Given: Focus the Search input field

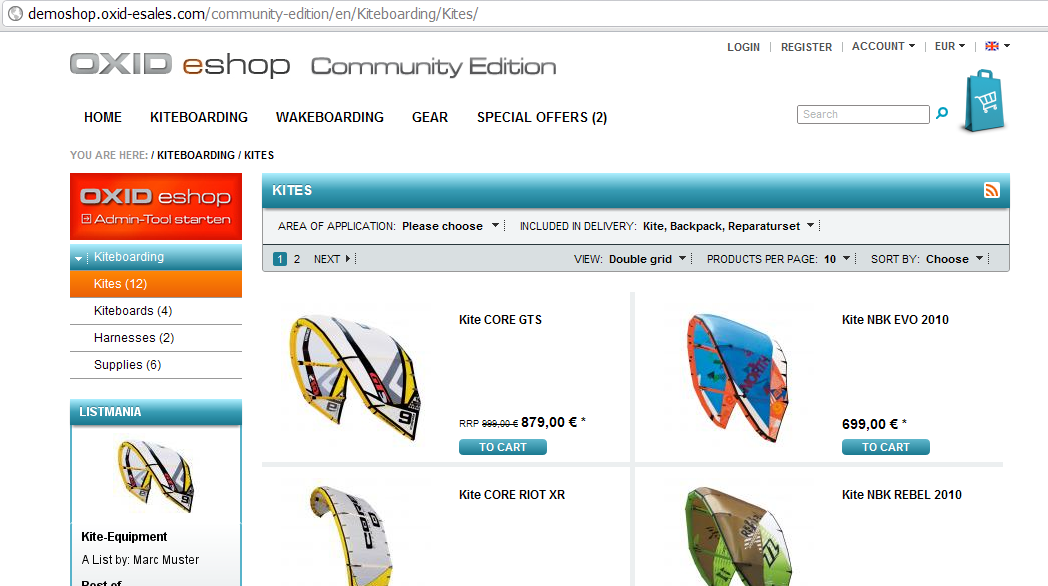Looking at the screenshot, I should pyautogui.click(x=863, y=114).
